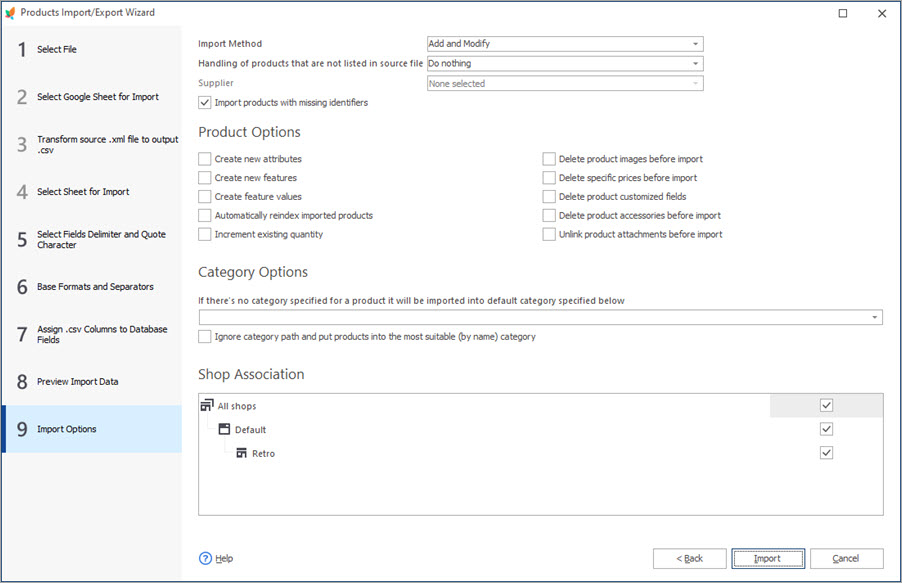
Task: Check the Create feature values option
Action: tap(204, 197)
